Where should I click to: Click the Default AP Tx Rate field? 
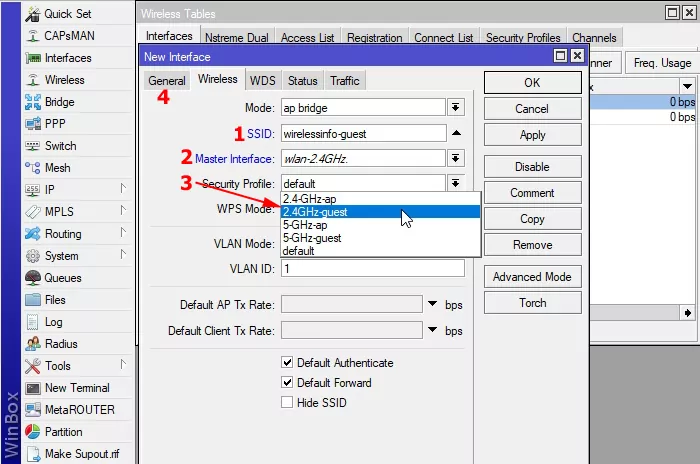point(352,304)
